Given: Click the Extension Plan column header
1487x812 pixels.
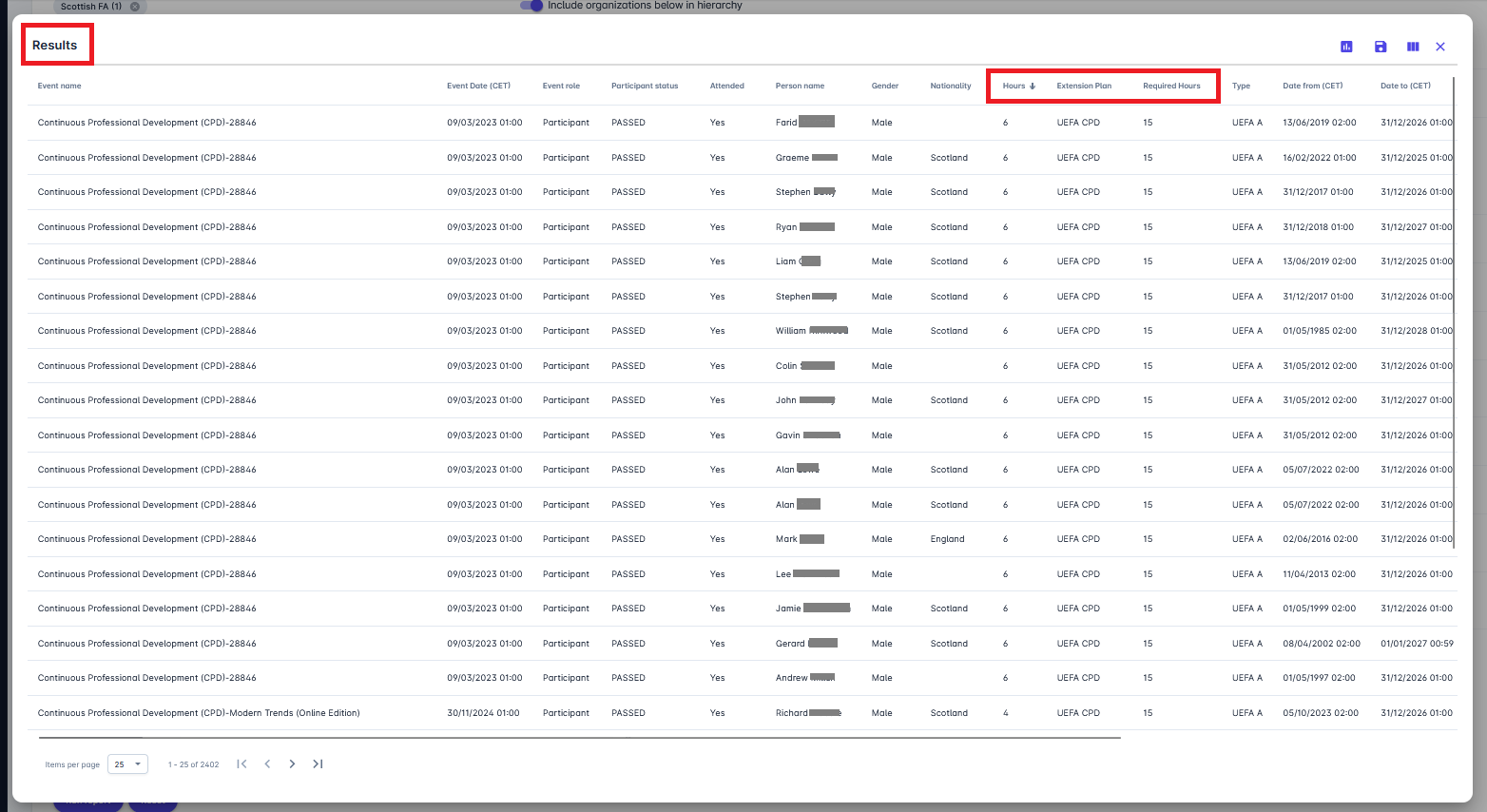Looking at the screenshot, I should coord(1084,86).
